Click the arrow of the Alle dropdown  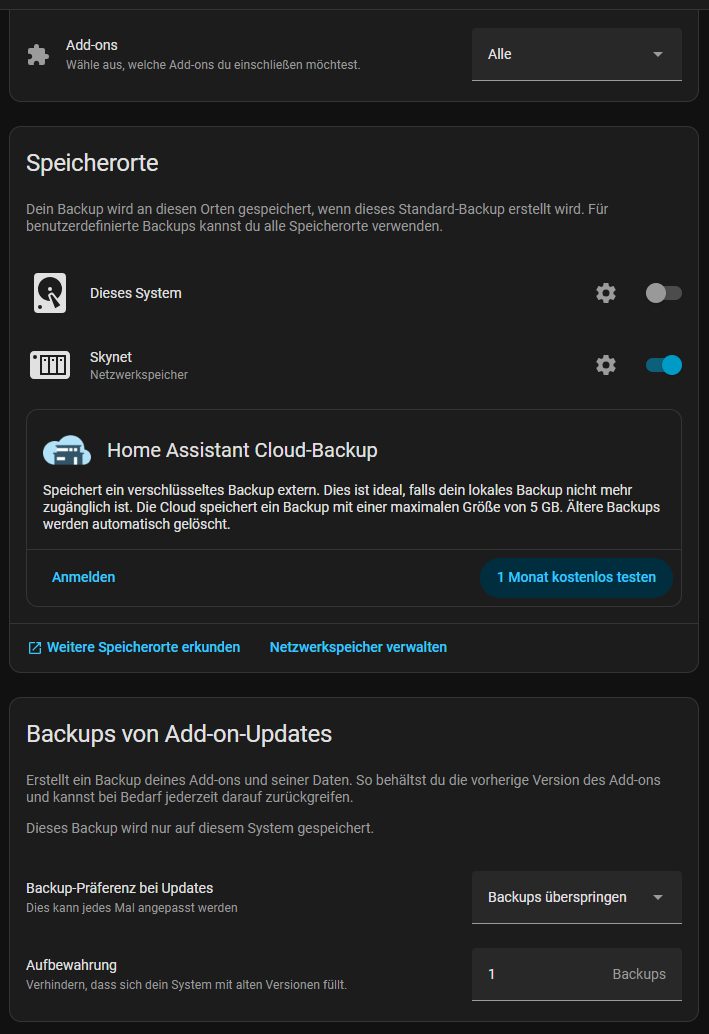657,54
